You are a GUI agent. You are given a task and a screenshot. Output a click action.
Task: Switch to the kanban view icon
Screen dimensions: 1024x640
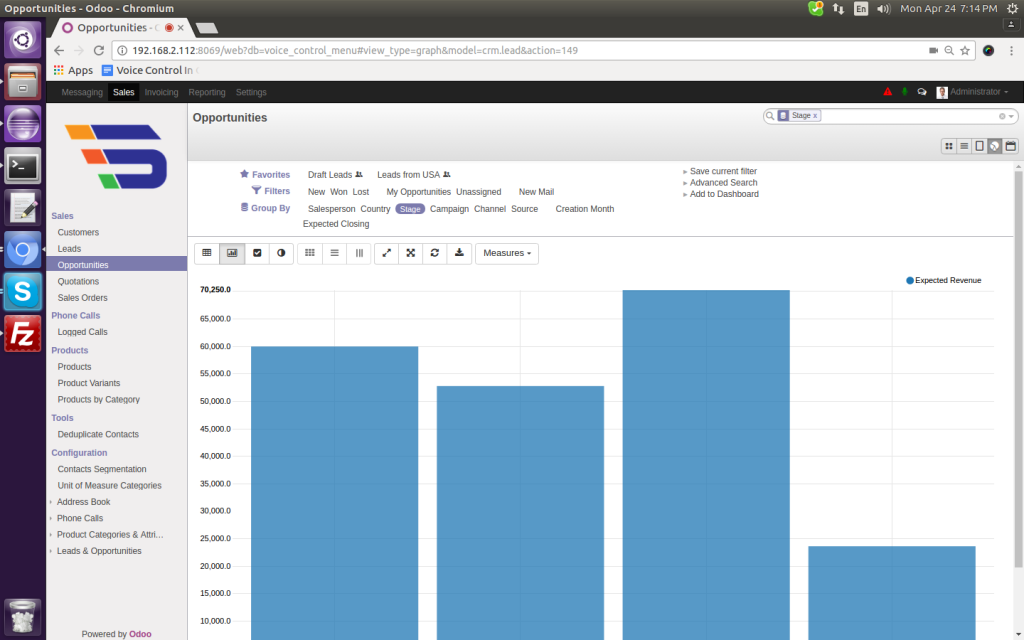coord(948,146)
